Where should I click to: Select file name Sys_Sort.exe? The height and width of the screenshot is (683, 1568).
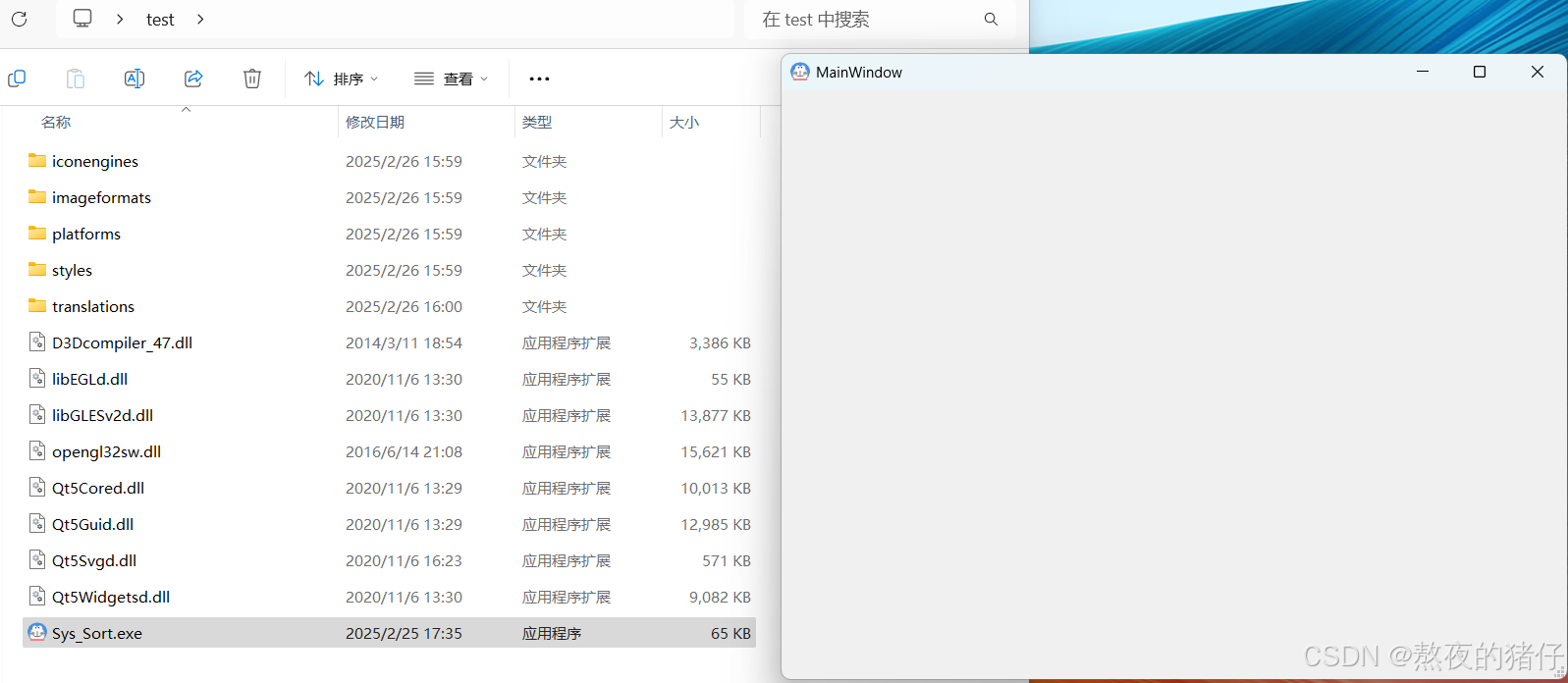tap(97, 633)
